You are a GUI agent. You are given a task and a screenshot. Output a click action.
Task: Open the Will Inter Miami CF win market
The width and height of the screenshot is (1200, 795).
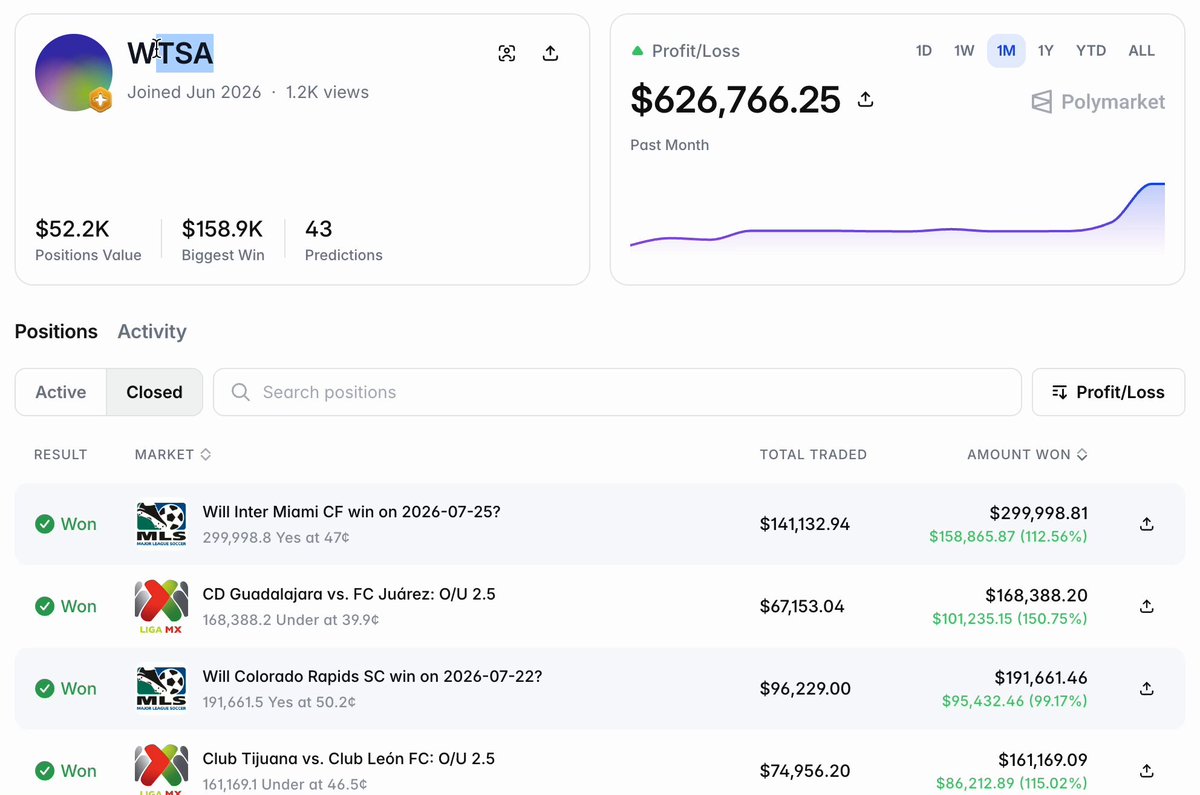point(351,512)
